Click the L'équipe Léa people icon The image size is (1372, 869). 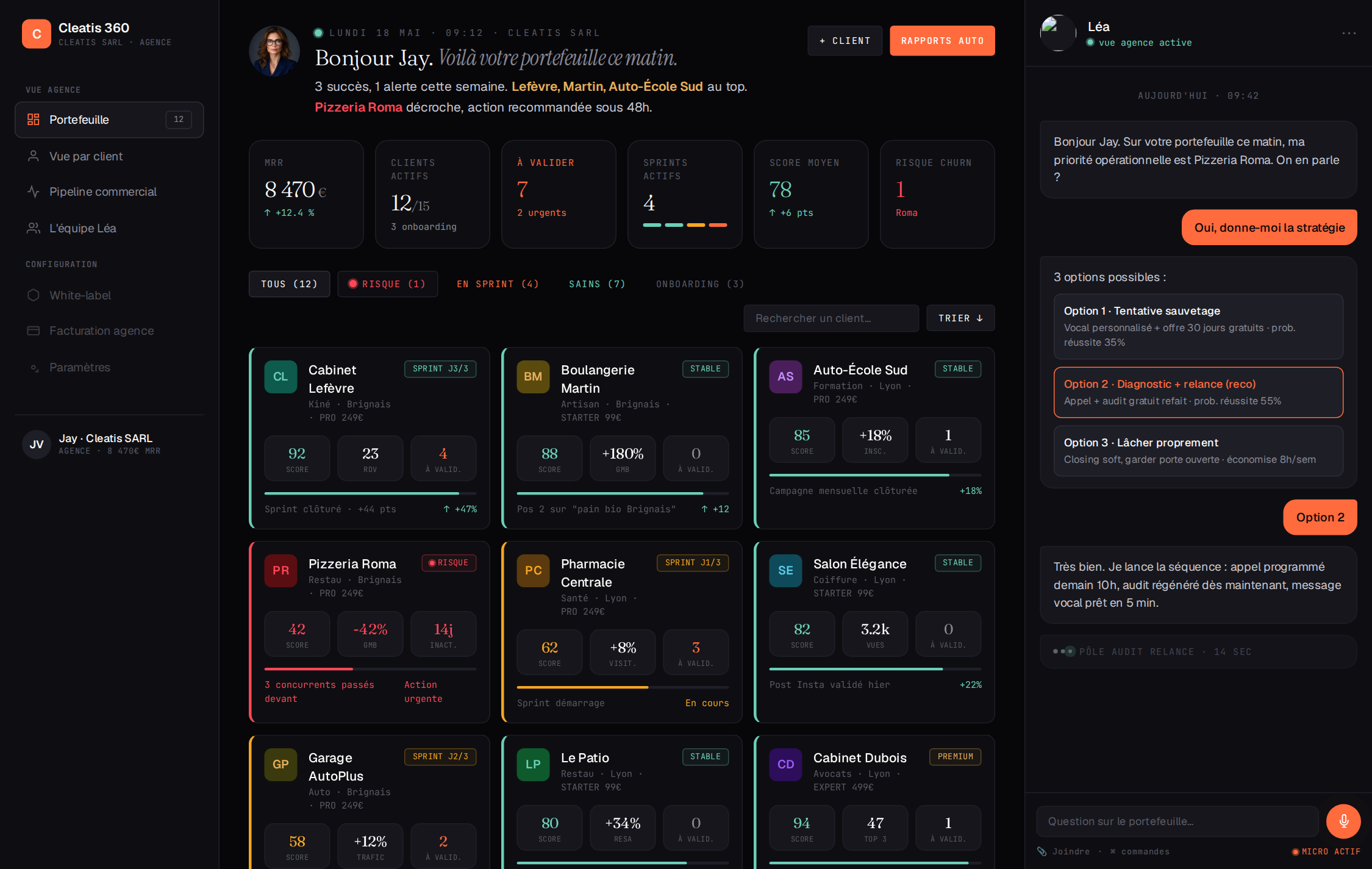34,228
